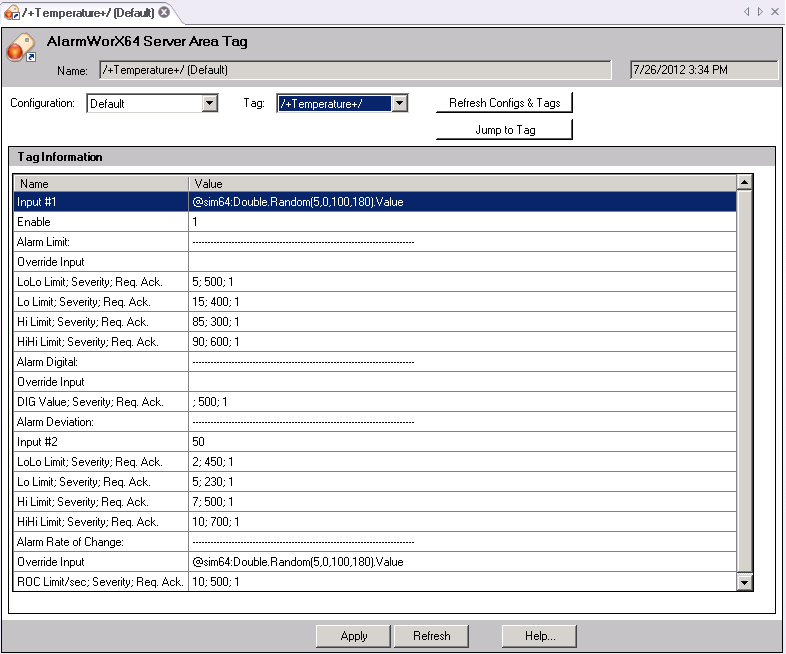Click the Name column header
786x654 pixels.
(x=100, y=184)
